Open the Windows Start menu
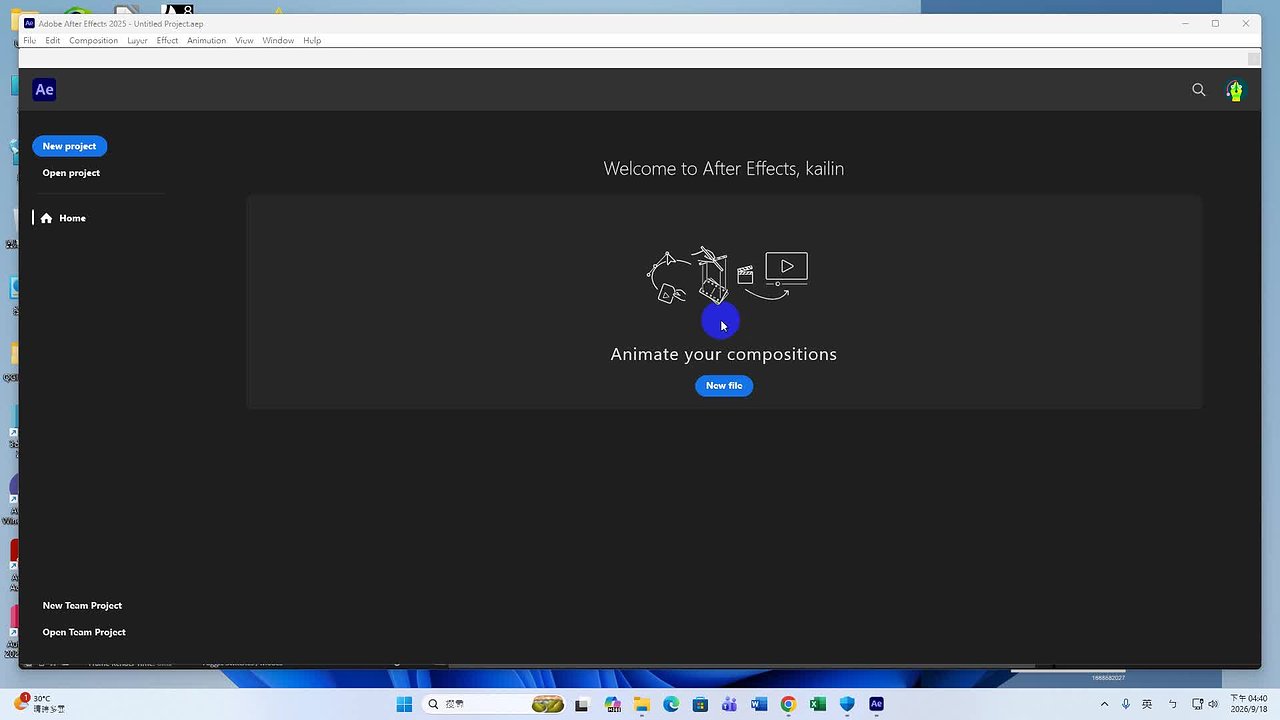This screenshot has width=1280, height=720. pos(404,704)
